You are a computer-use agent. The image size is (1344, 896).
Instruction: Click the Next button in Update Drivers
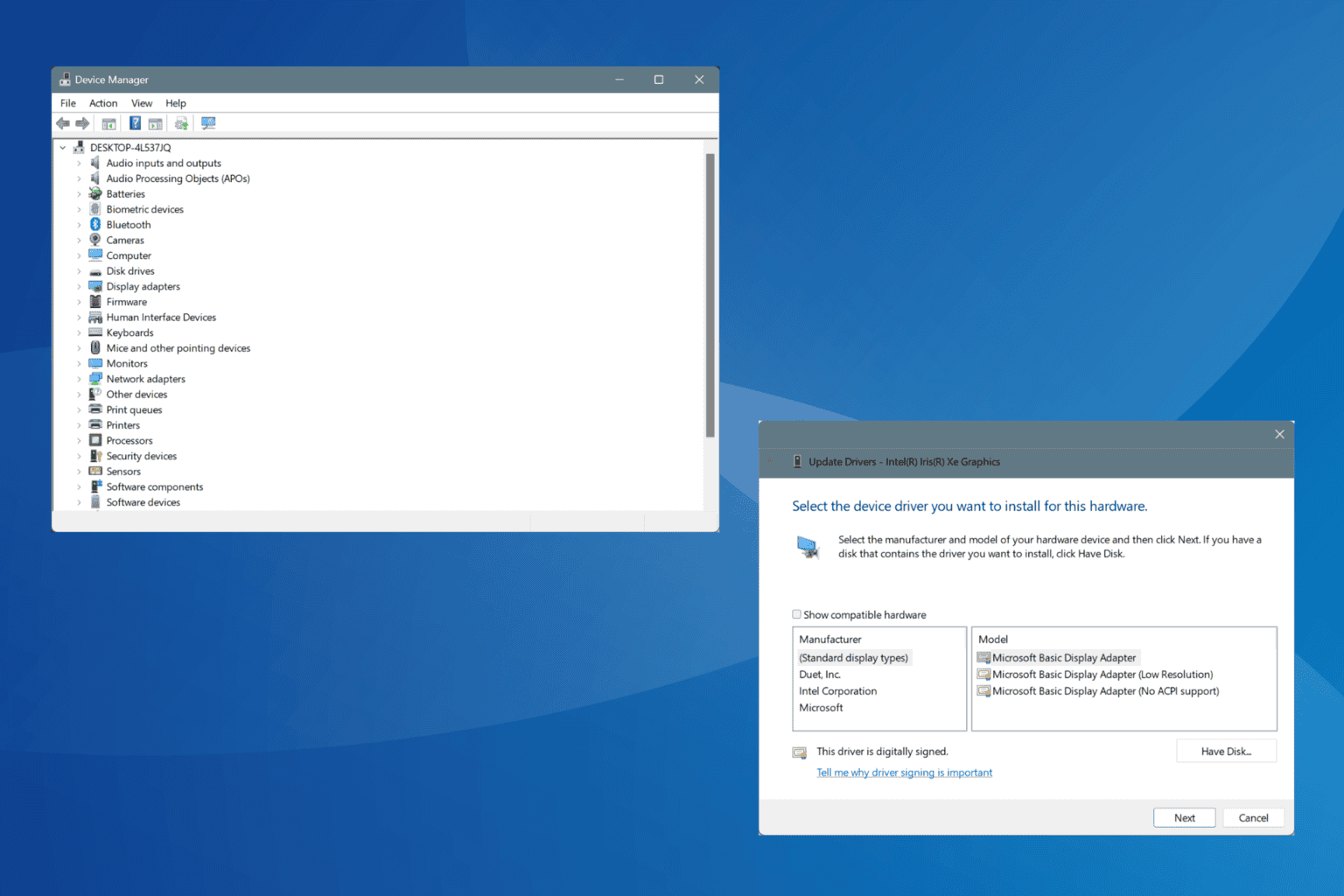click(x=1184, y=818)
